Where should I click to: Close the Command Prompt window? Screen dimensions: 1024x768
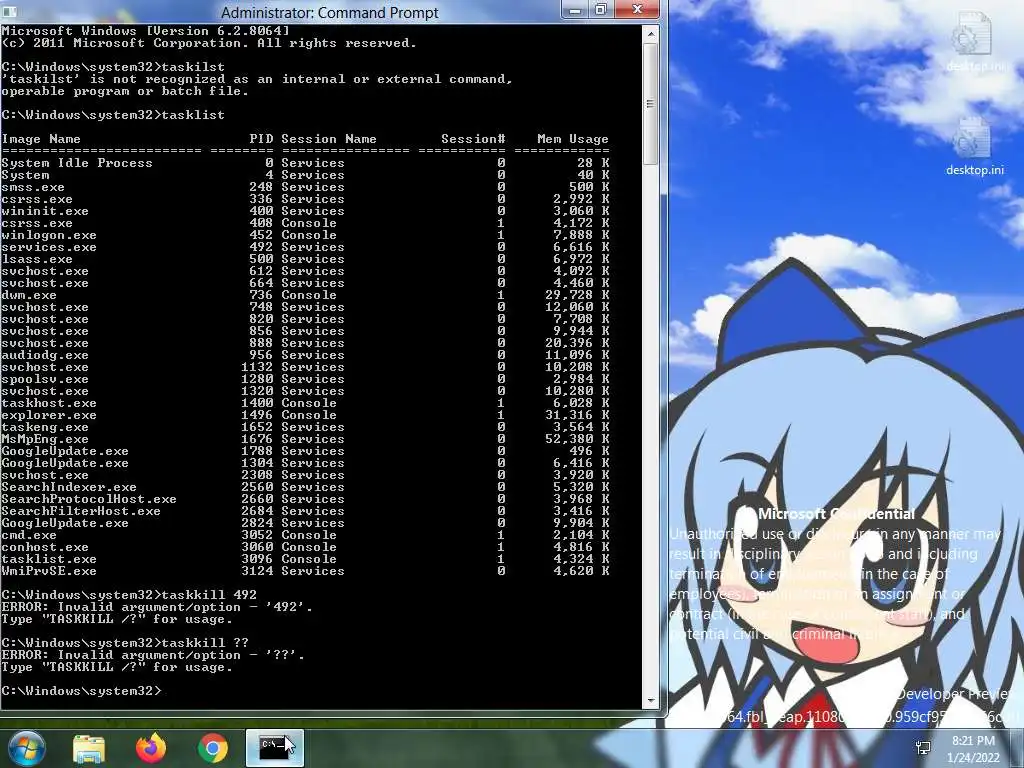pos(637,10)
